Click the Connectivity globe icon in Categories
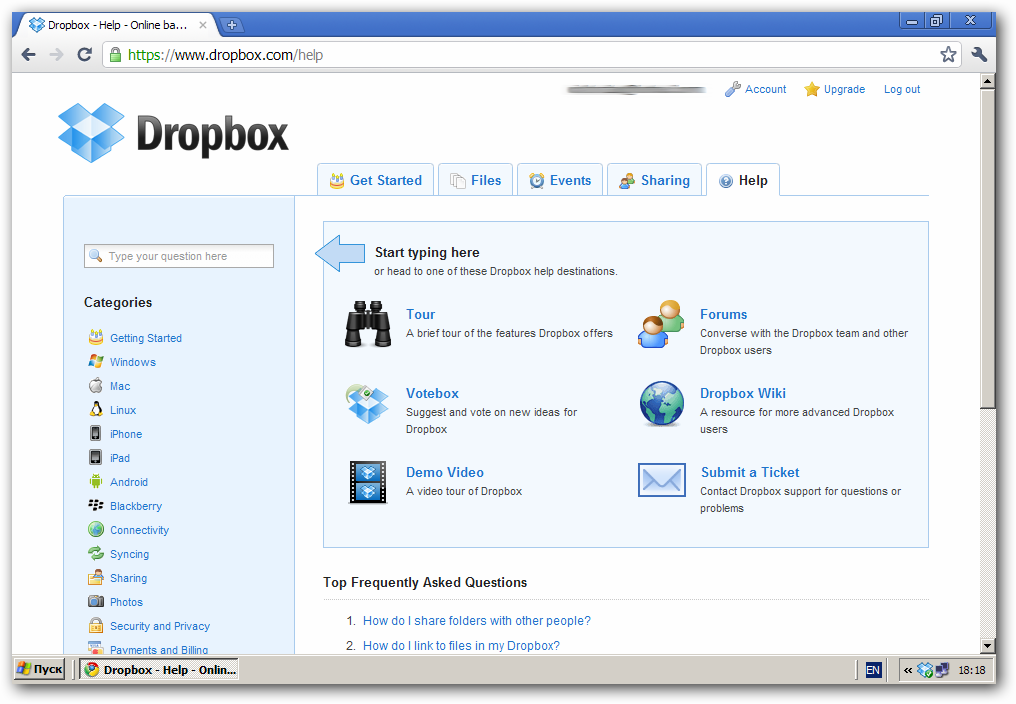The height and width of the screenshot is (704, 1016). tap(96, 529)
